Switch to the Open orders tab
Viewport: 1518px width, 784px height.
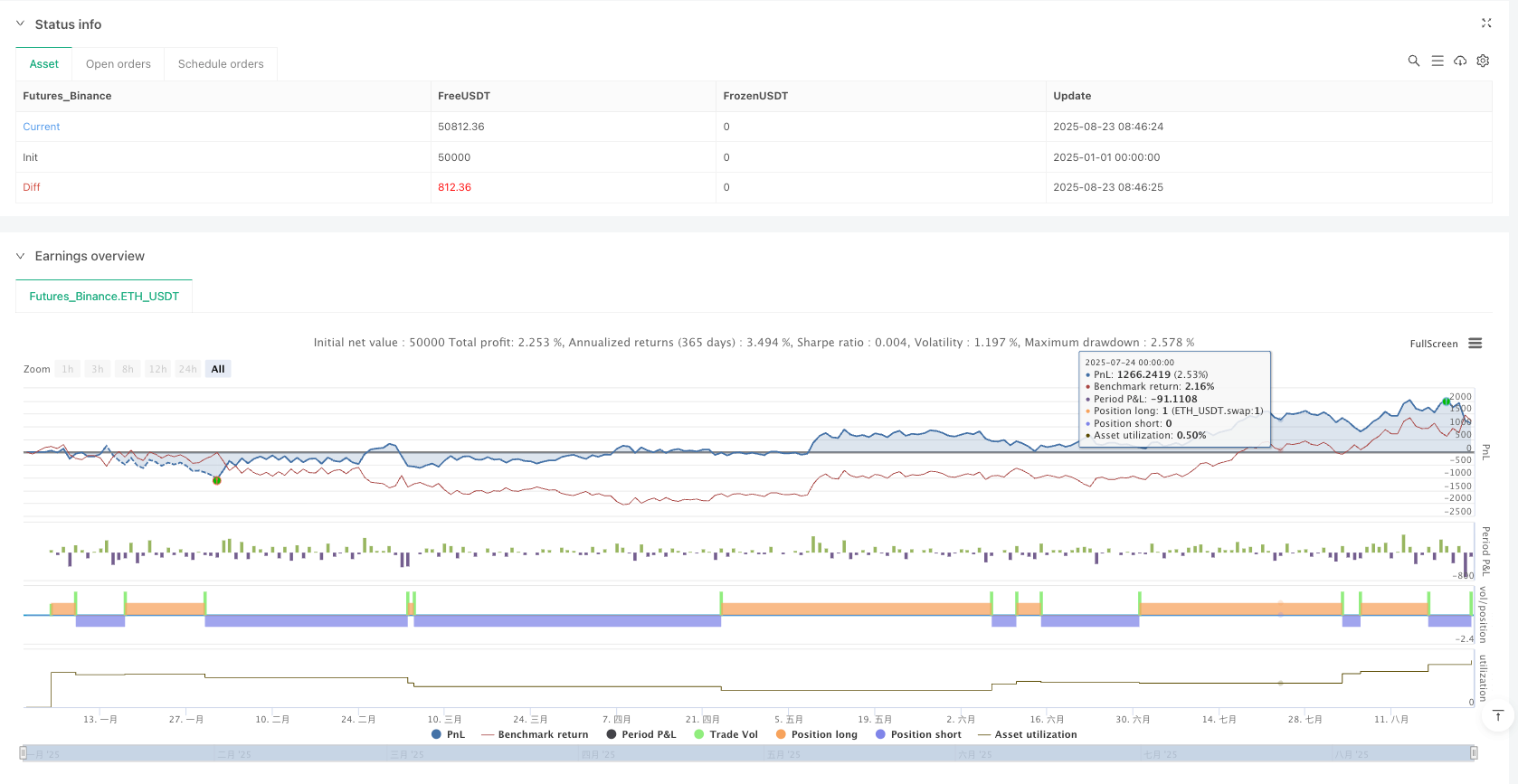[x=119, y=64]
